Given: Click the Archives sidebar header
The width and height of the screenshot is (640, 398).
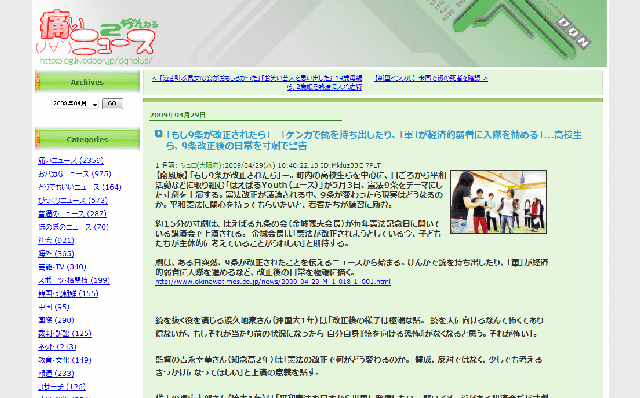Looking at the screenshot, I should tap(87, 82).
